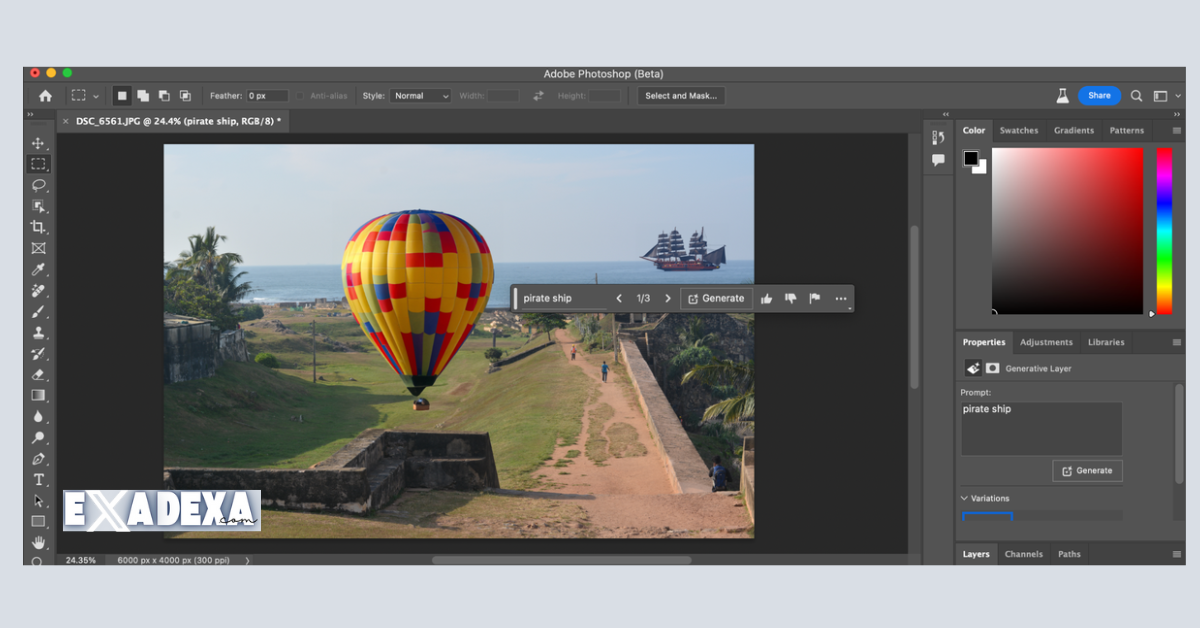Select the Brush tool
The image size is (1200, 628).
pyautogui.click(x=39, y=312)
